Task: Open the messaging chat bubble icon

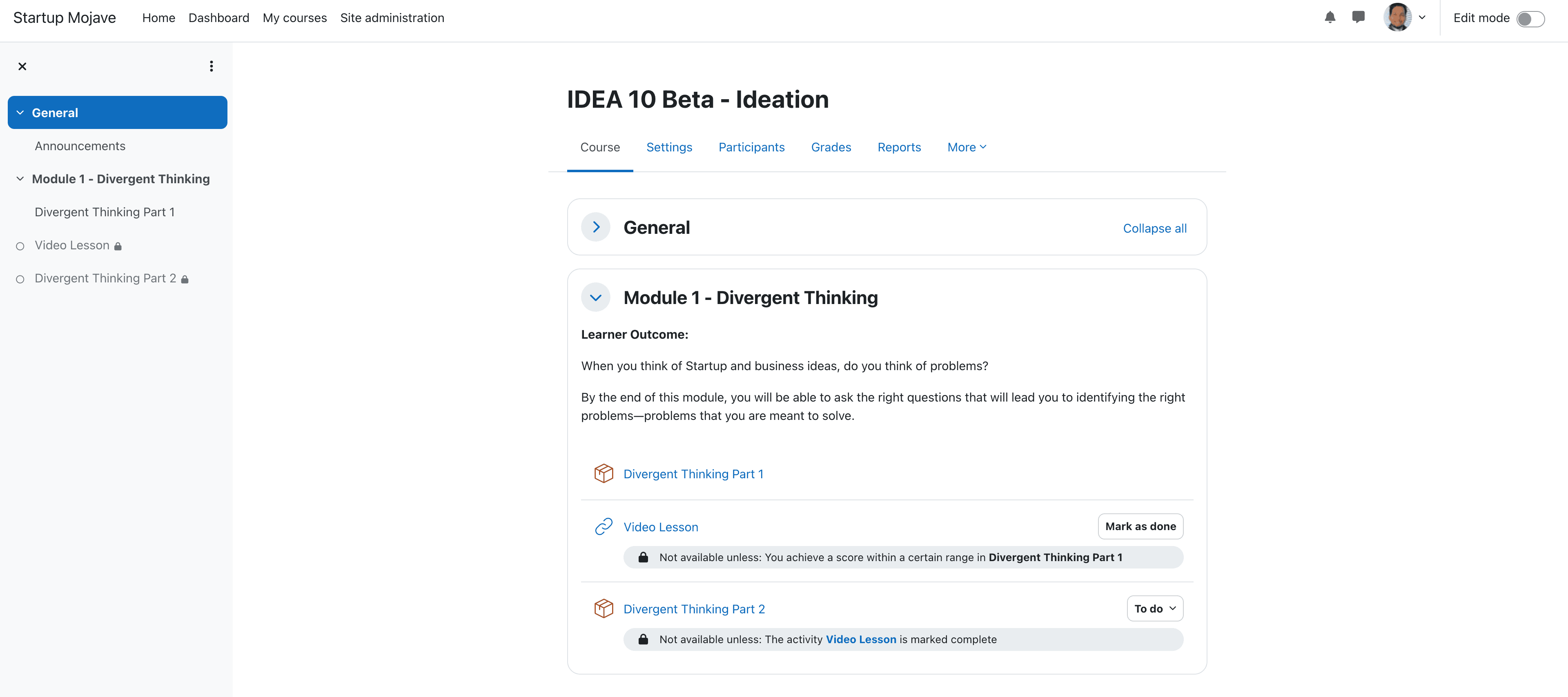Action: tap(1358, 18)
